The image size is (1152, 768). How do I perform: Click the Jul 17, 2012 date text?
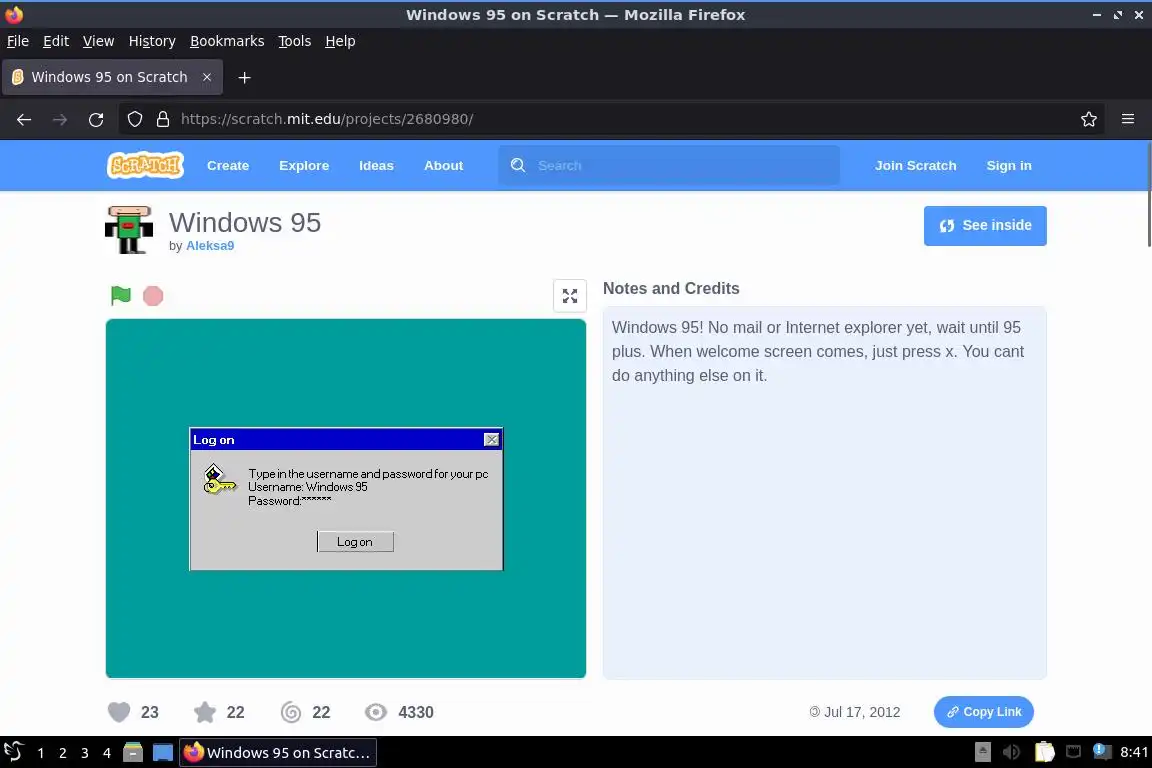pyautogui.click(x=862, y=711)
